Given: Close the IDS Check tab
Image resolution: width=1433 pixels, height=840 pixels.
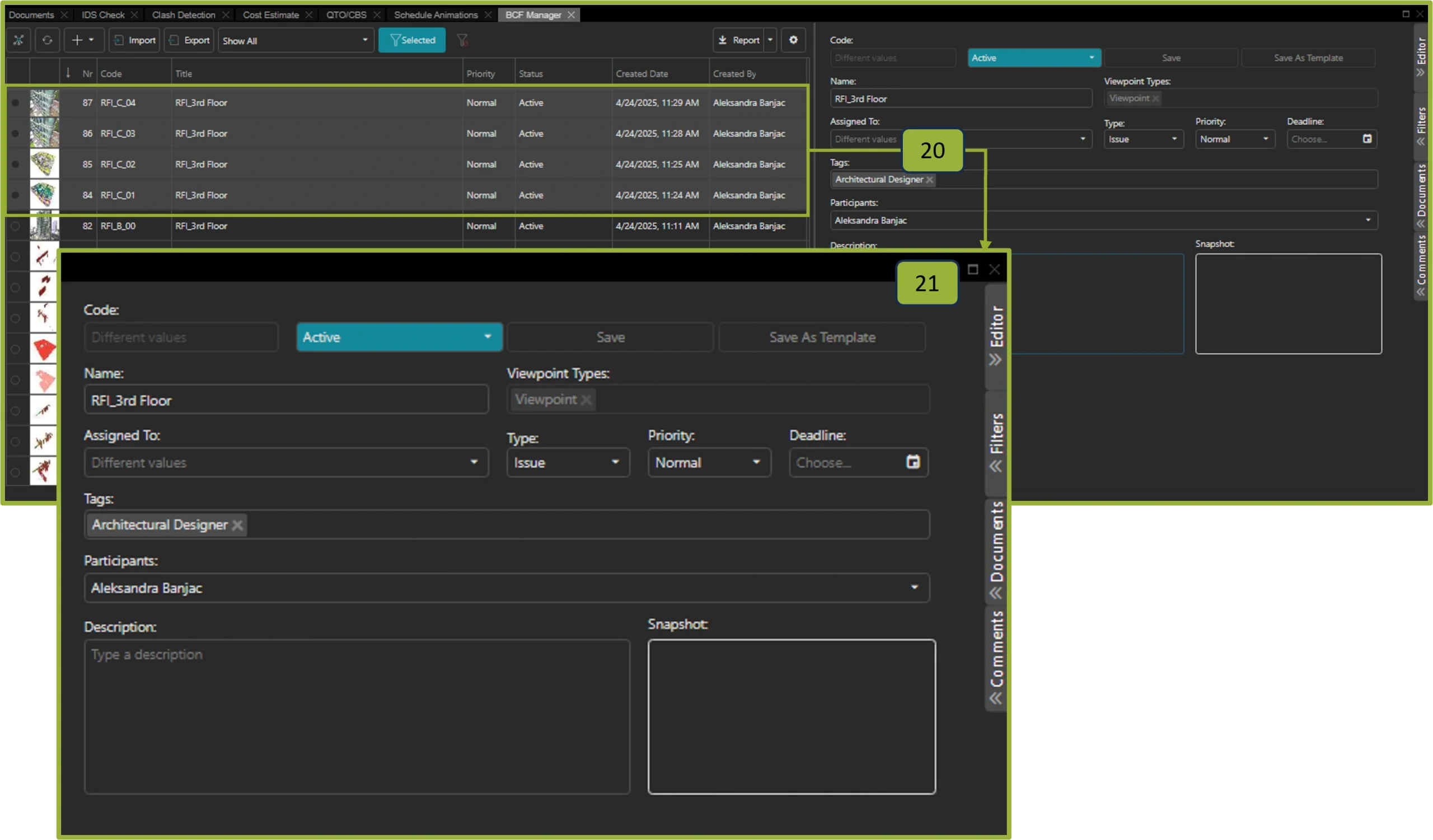Looking at the screenshot, I should click(134, 15).
